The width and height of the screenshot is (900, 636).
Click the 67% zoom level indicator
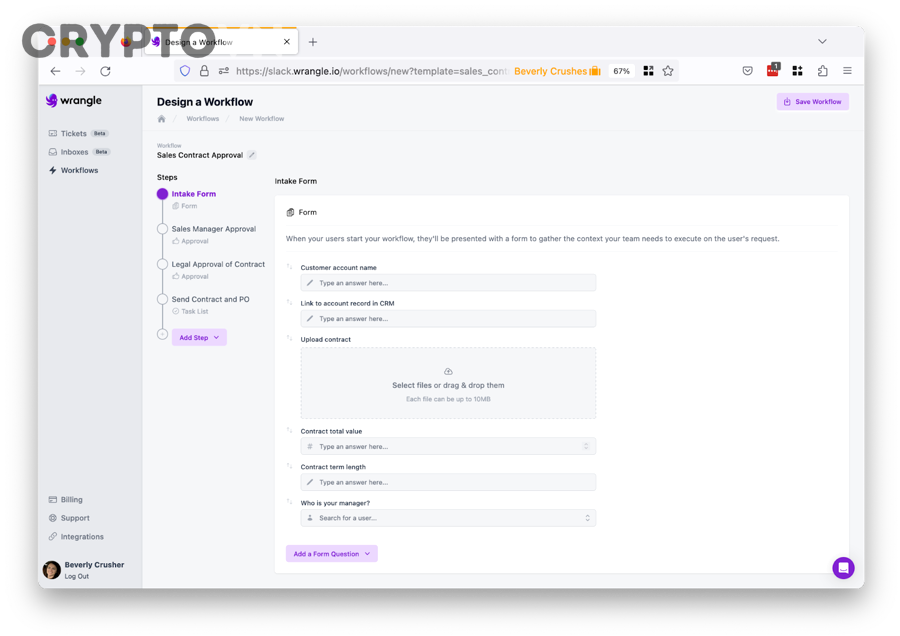[622, 71]
